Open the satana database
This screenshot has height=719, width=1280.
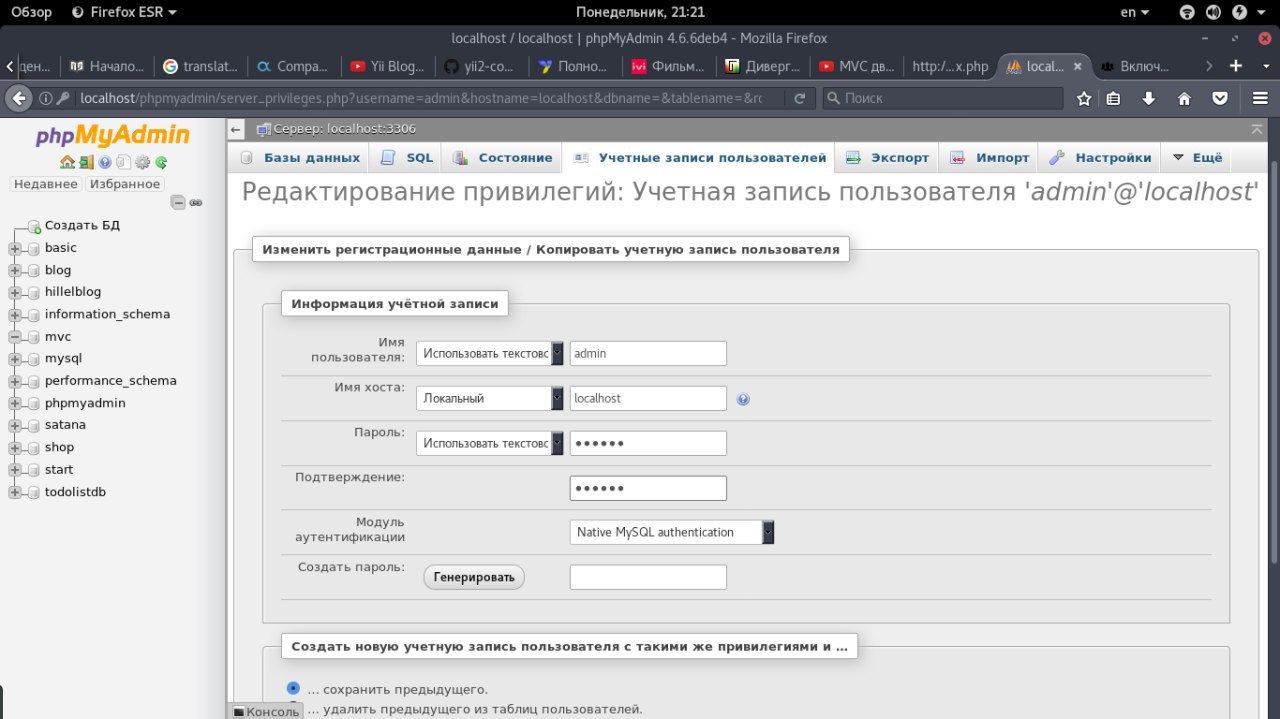65,425
